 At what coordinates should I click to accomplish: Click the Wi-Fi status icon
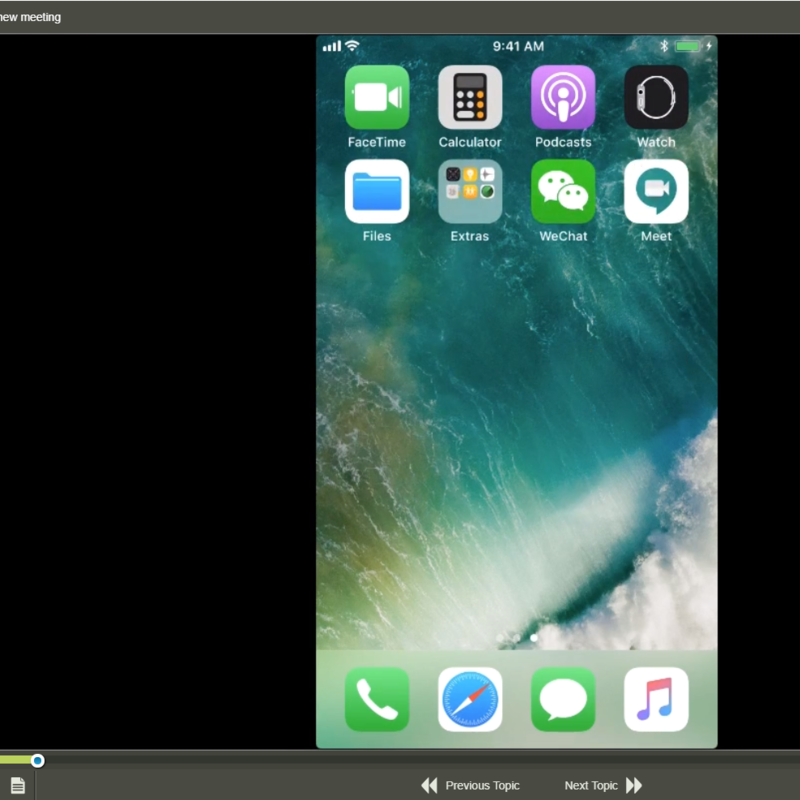coord(352,46)
